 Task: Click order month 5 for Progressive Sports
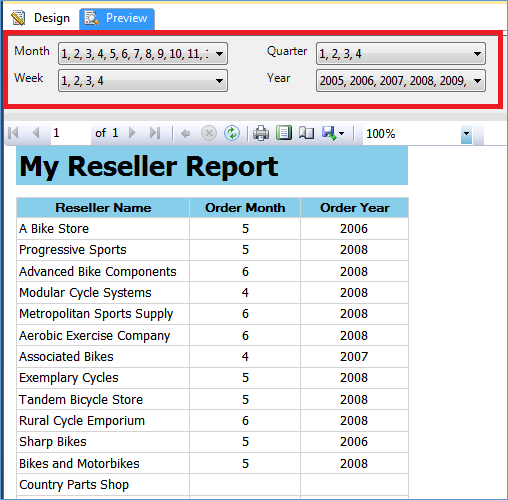[x=245, y=250]
